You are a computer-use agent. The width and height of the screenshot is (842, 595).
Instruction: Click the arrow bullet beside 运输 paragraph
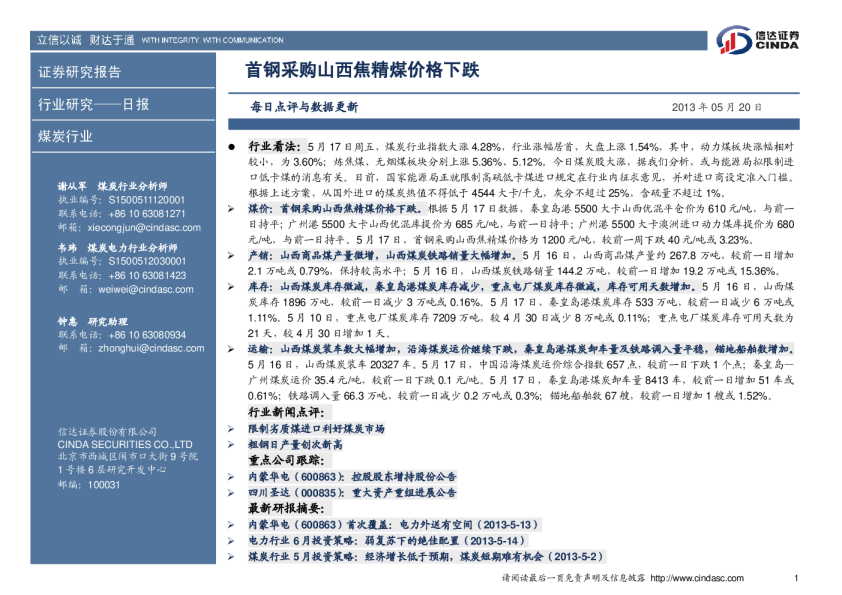coord(232,350)
